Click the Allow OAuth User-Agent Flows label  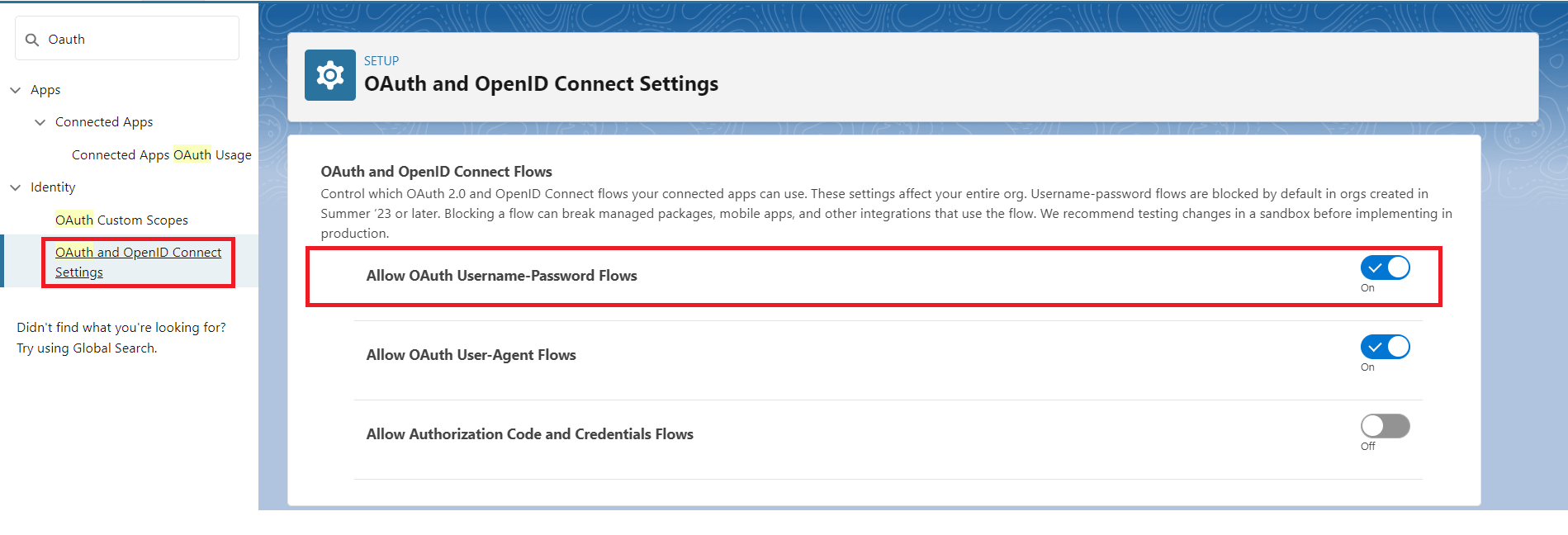pos(471,355)
